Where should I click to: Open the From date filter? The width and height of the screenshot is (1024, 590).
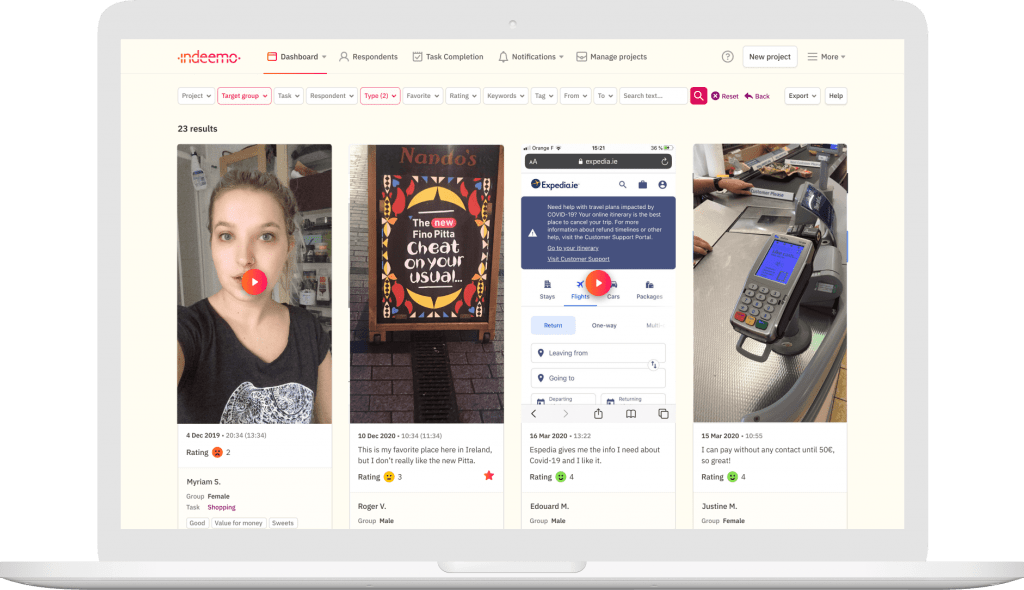(575, 96)
